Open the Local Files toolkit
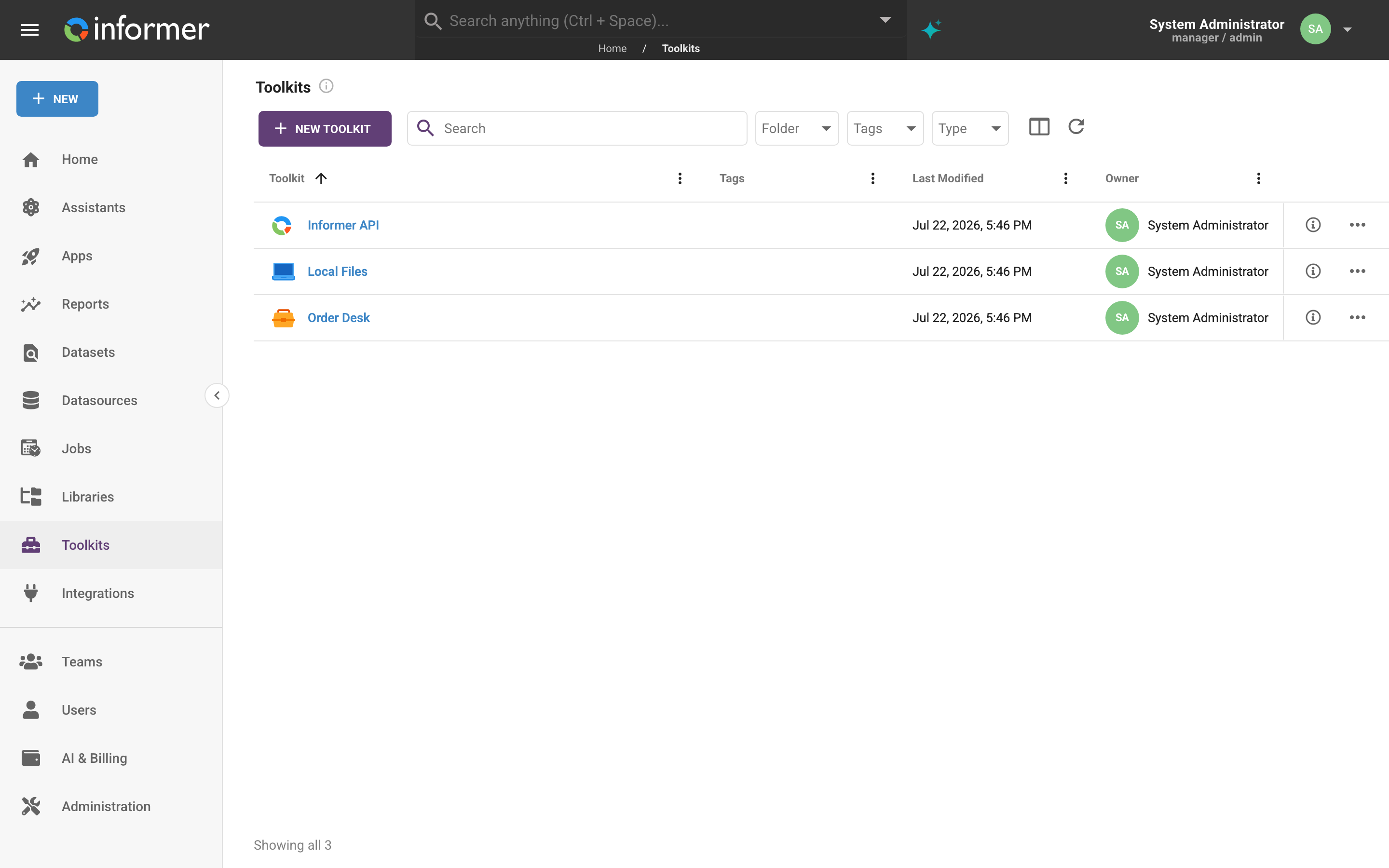The height and width of the screenshot is (868, 1389). coord(338,271)
